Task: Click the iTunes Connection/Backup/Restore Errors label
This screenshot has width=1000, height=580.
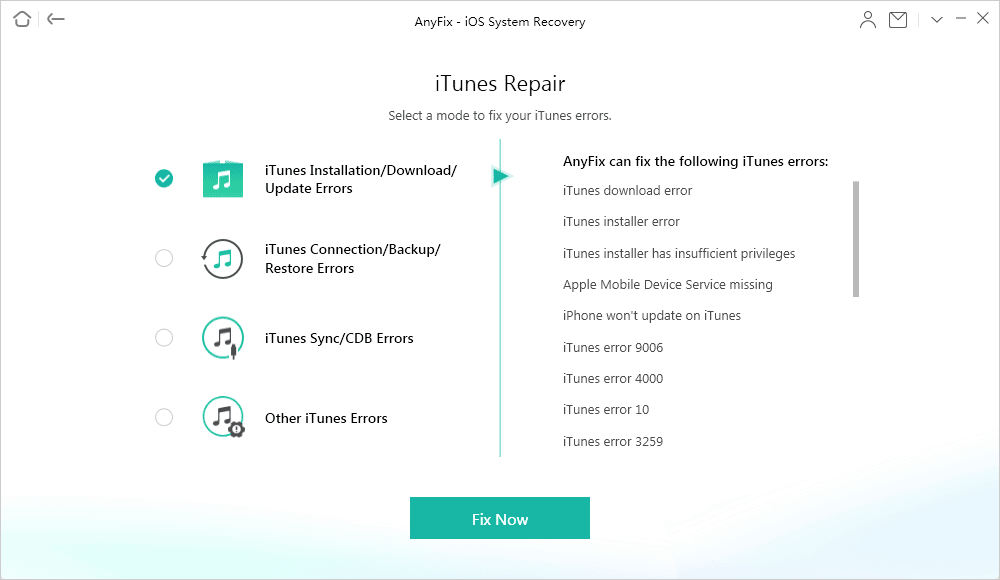Action: (x=352, y=258)
